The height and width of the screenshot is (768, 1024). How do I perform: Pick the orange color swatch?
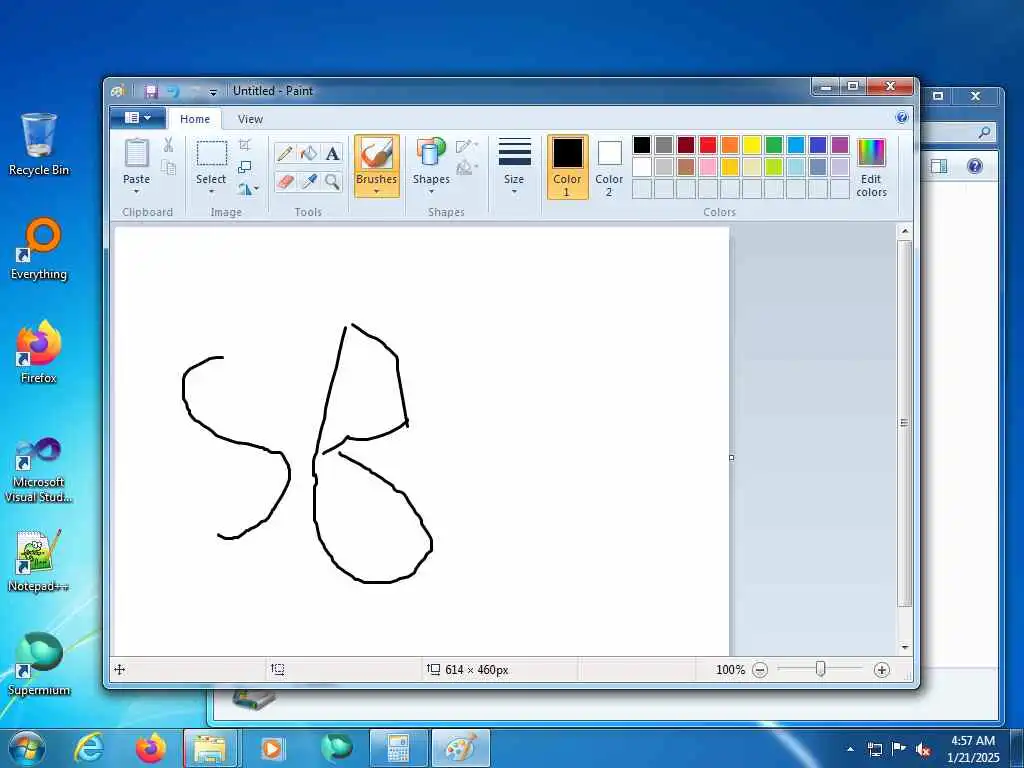click(x=730, y=145)
